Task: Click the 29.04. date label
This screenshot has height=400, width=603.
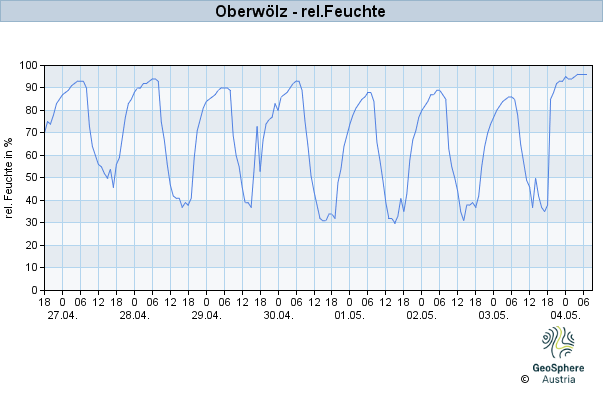Action: (x=207, y=315)
